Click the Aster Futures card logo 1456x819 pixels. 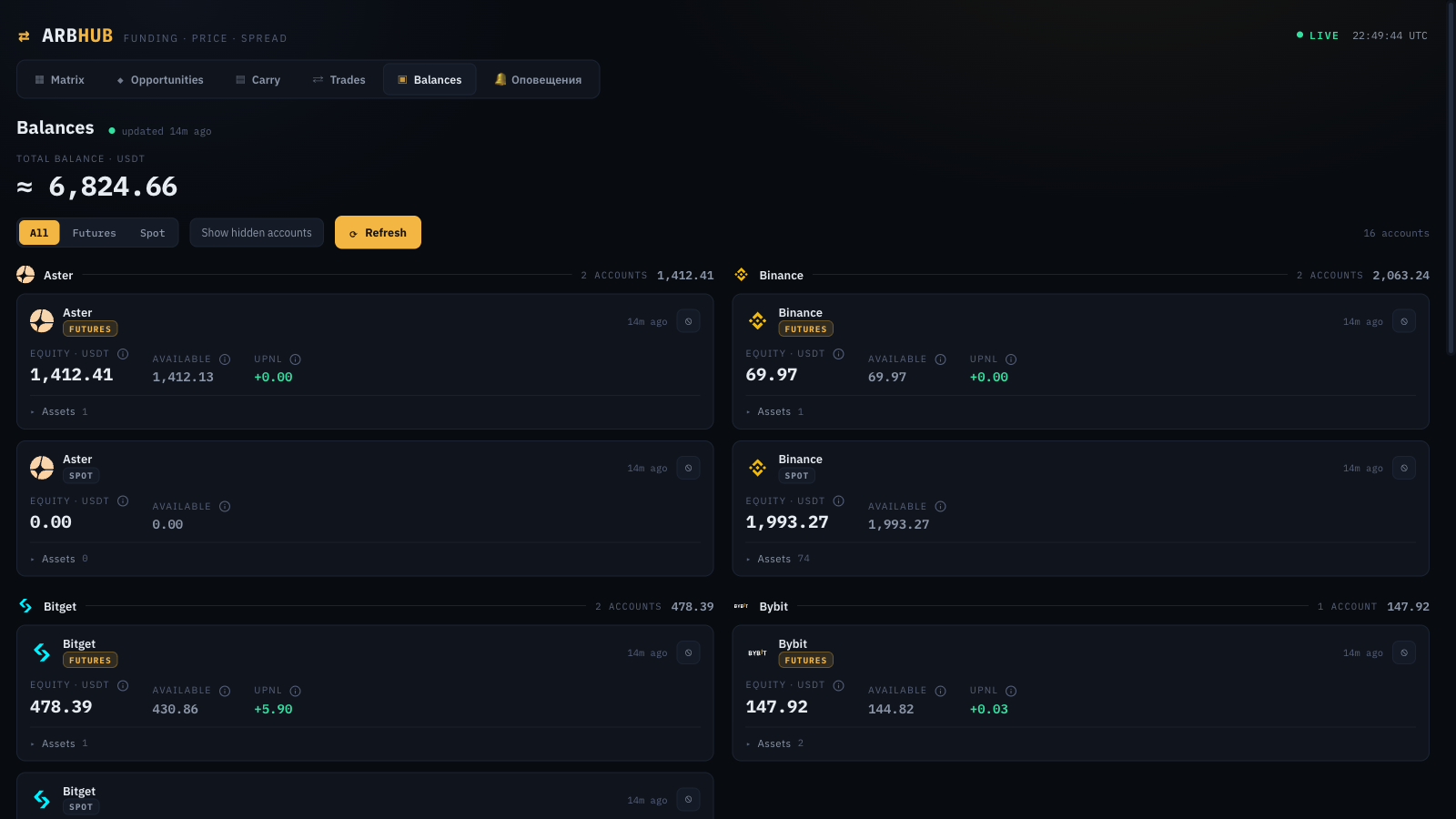click(42, 320)
